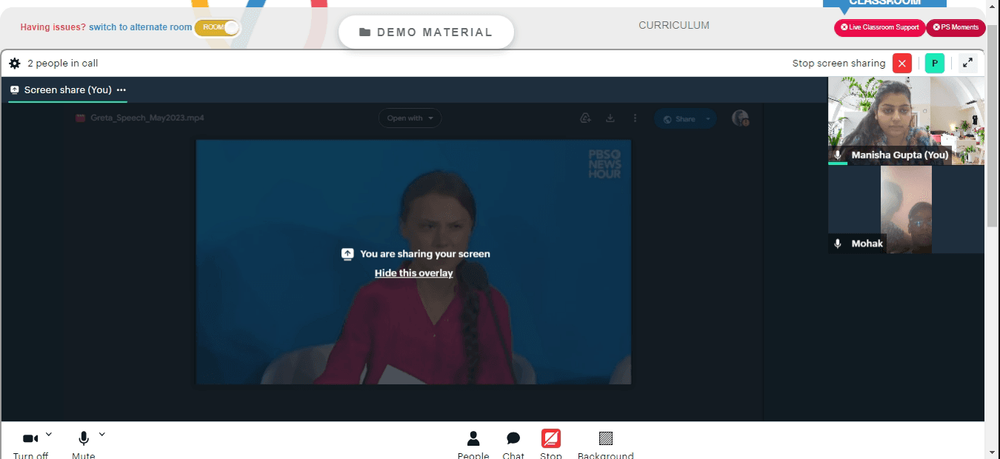Open the viewer three-dot more menu
This screenshot has height=459, width=1000.
635,119
